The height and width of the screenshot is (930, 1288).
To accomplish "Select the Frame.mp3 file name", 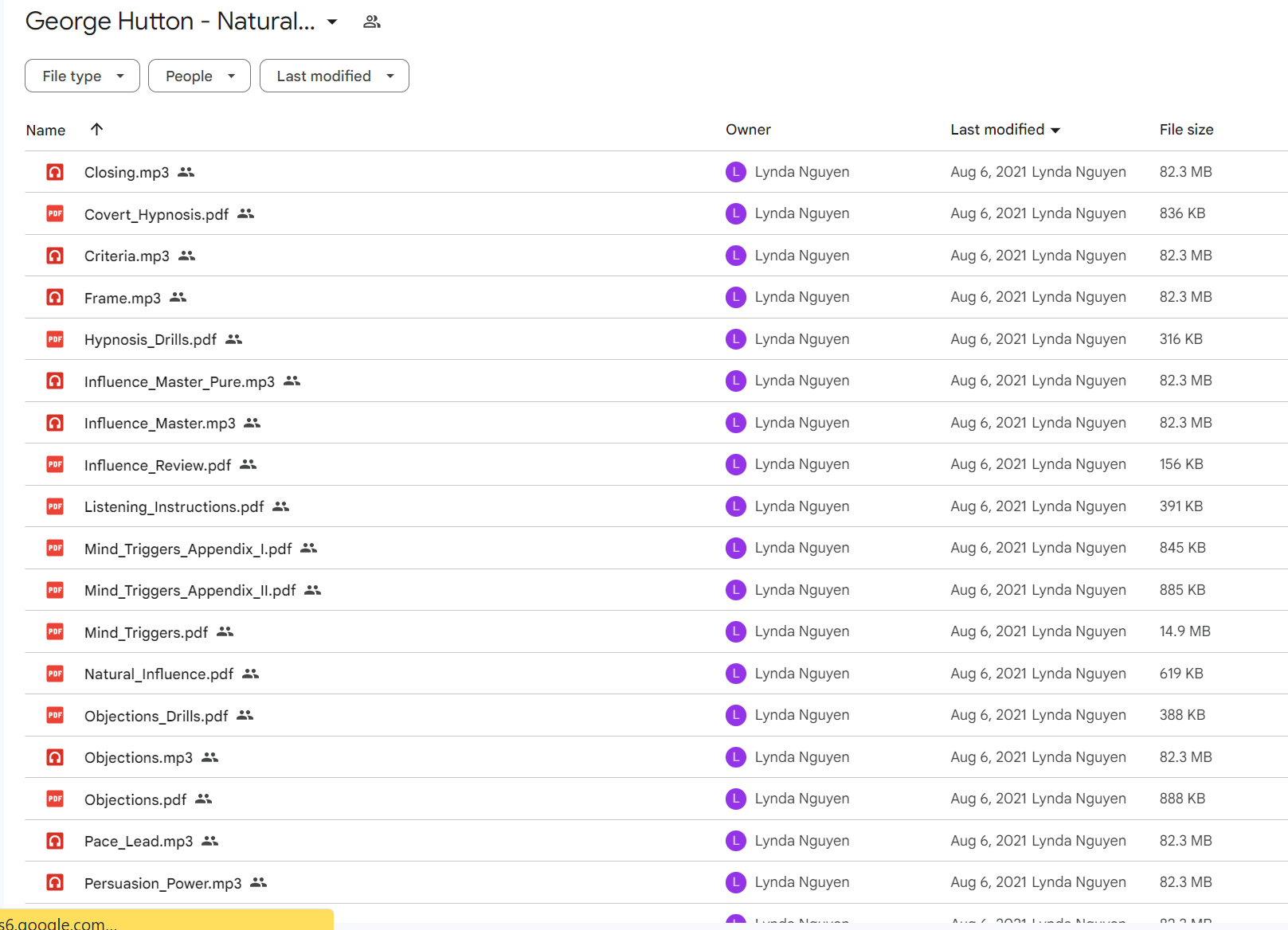I will point(123,298).
